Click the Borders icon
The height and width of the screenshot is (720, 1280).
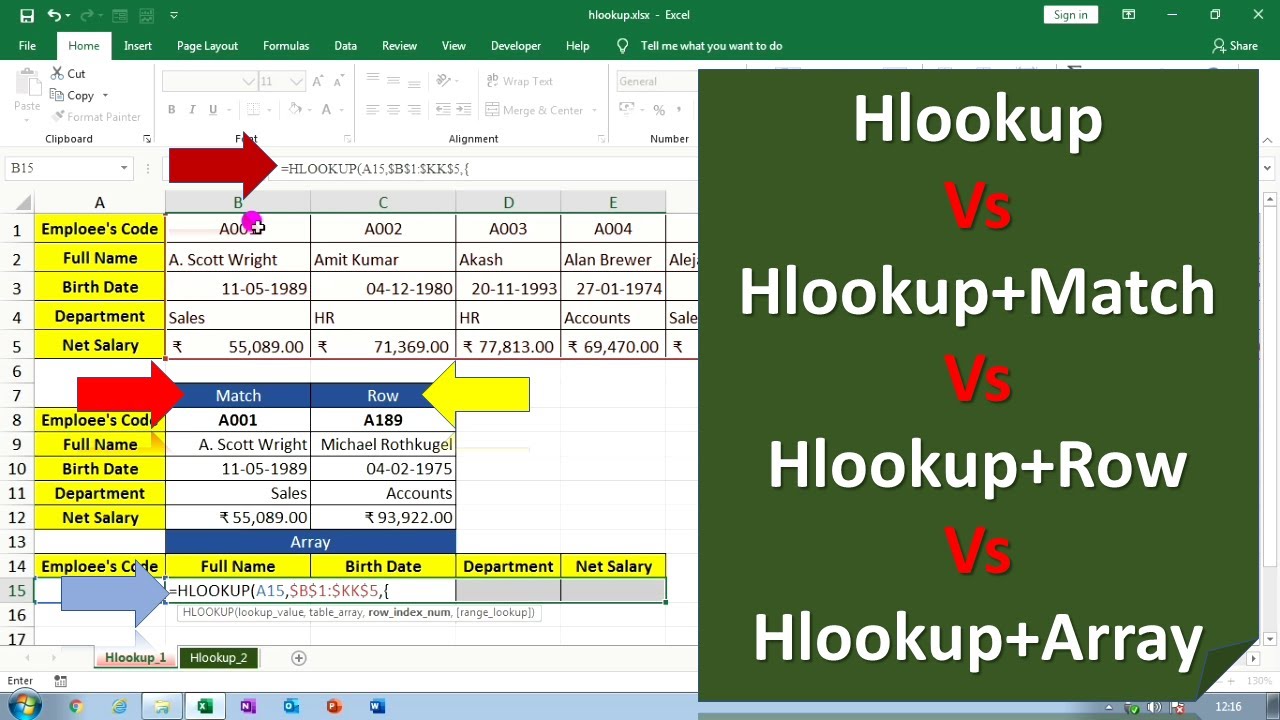pos(254,110)
